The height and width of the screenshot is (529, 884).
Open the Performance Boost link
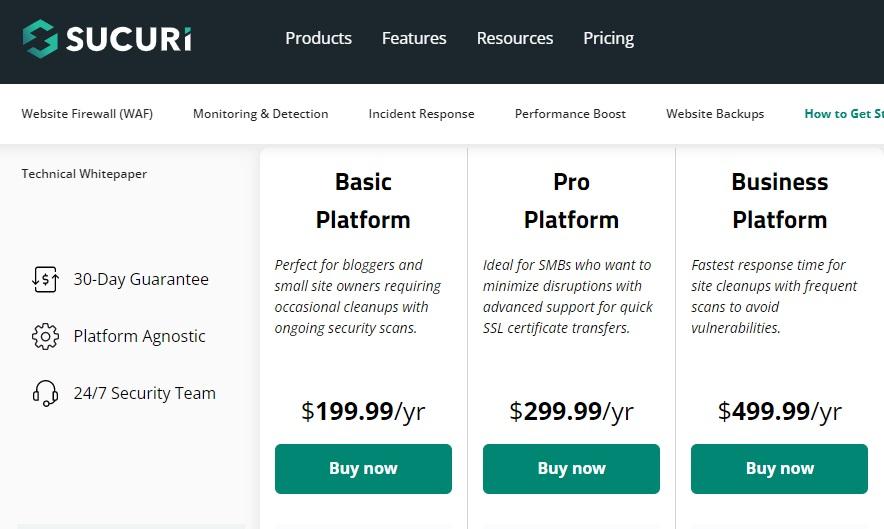tap(570, 114)
